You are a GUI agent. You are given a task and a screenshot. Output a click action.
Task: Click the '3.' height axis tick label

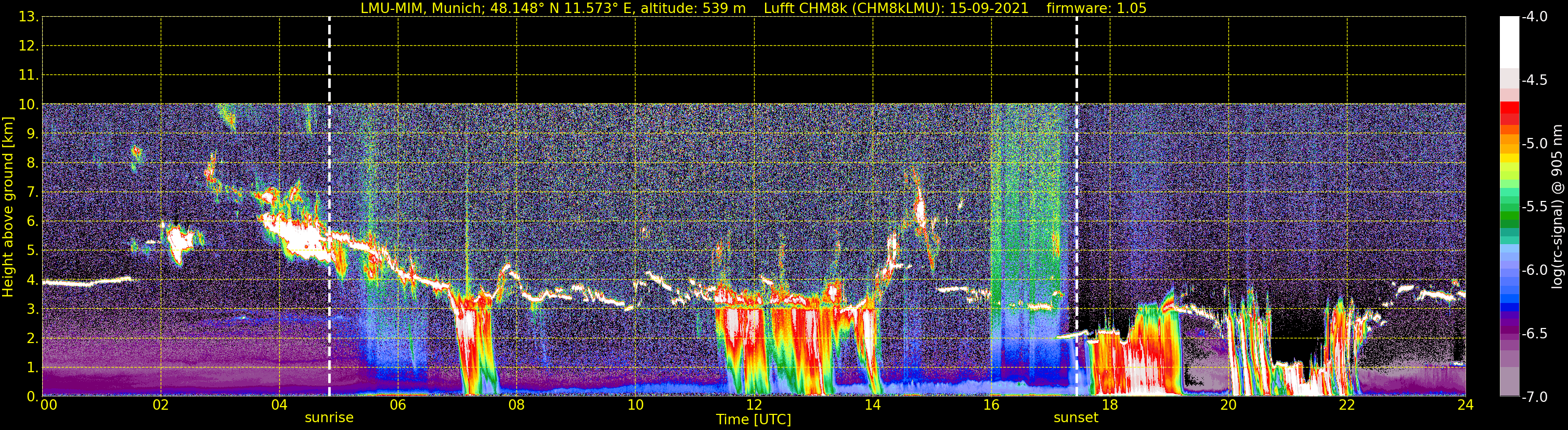point(32,309)
